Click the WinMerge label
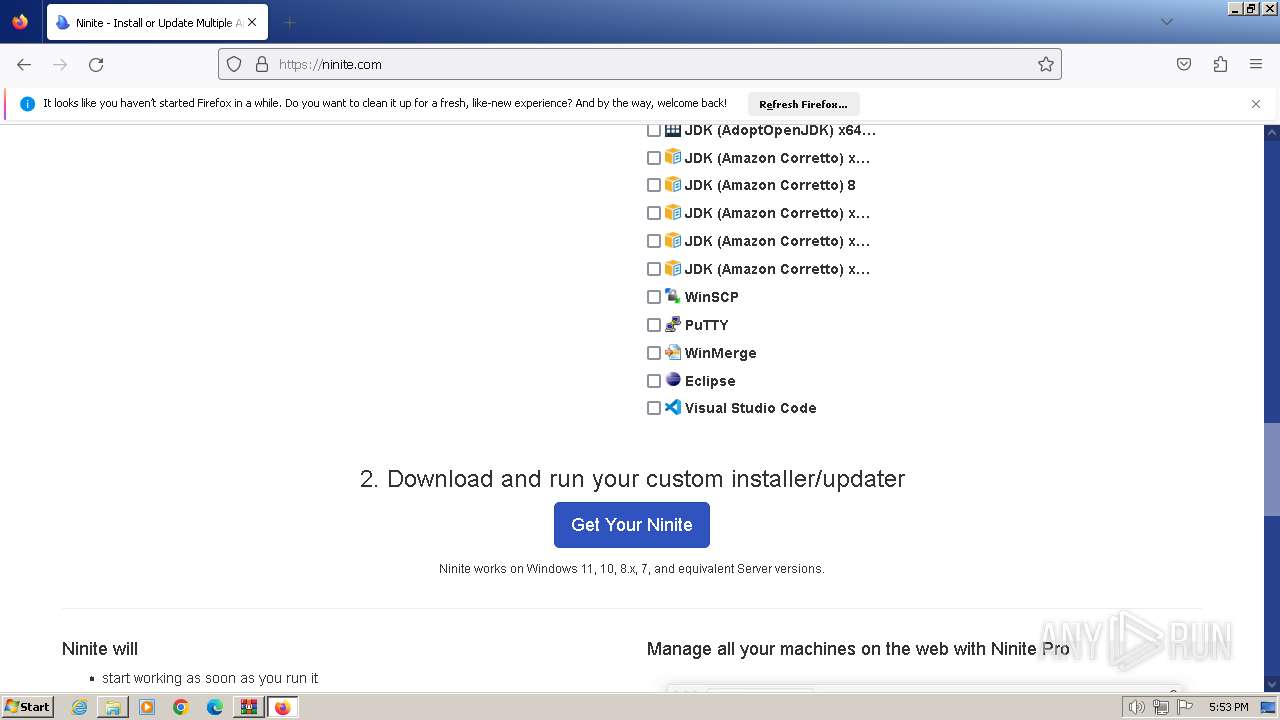This screenshot has height=720, width=1280. tap(720, 353)
